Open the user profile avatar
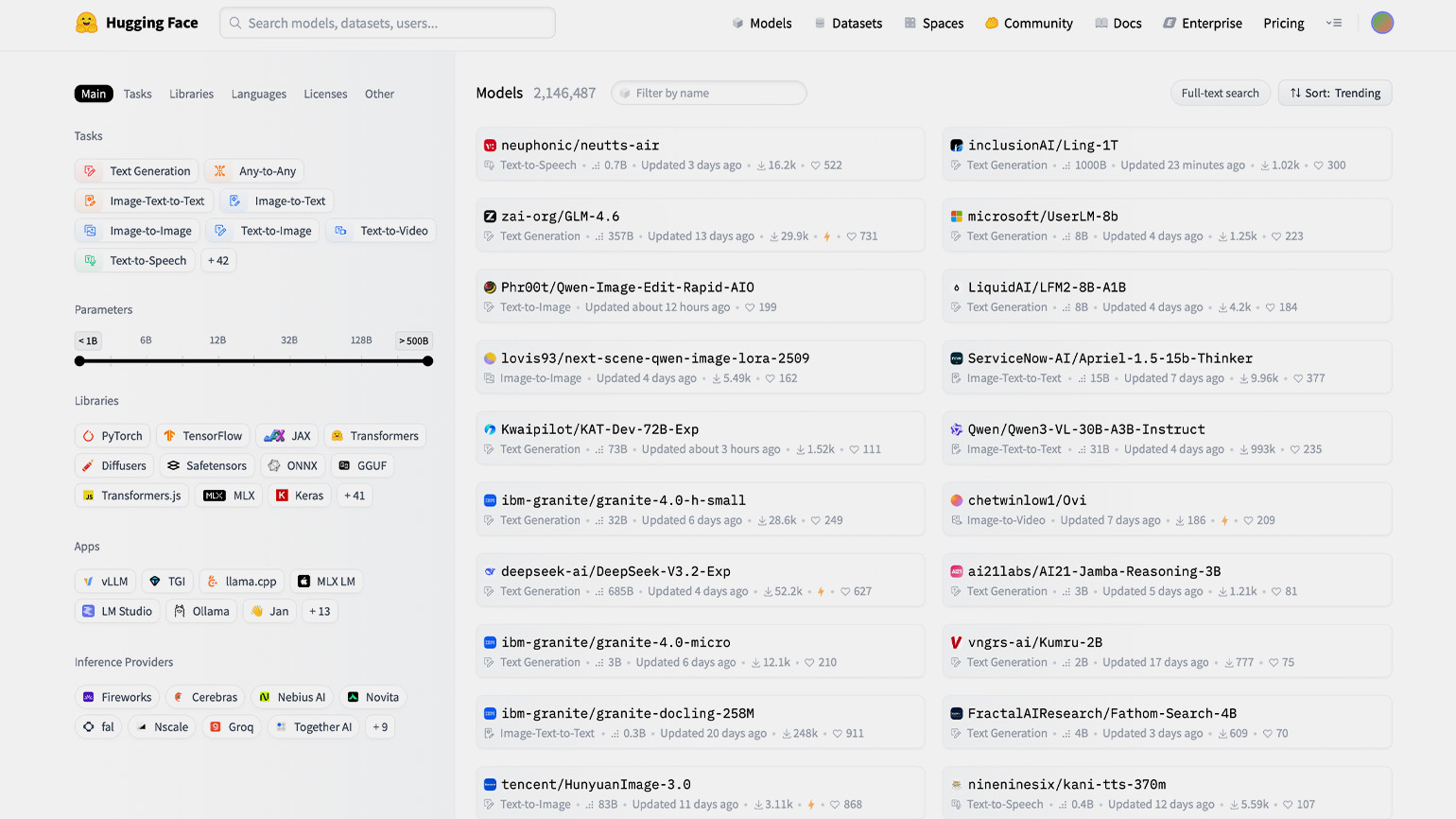The height and width of the screenshot is (819, 1456). (1381, 23)
